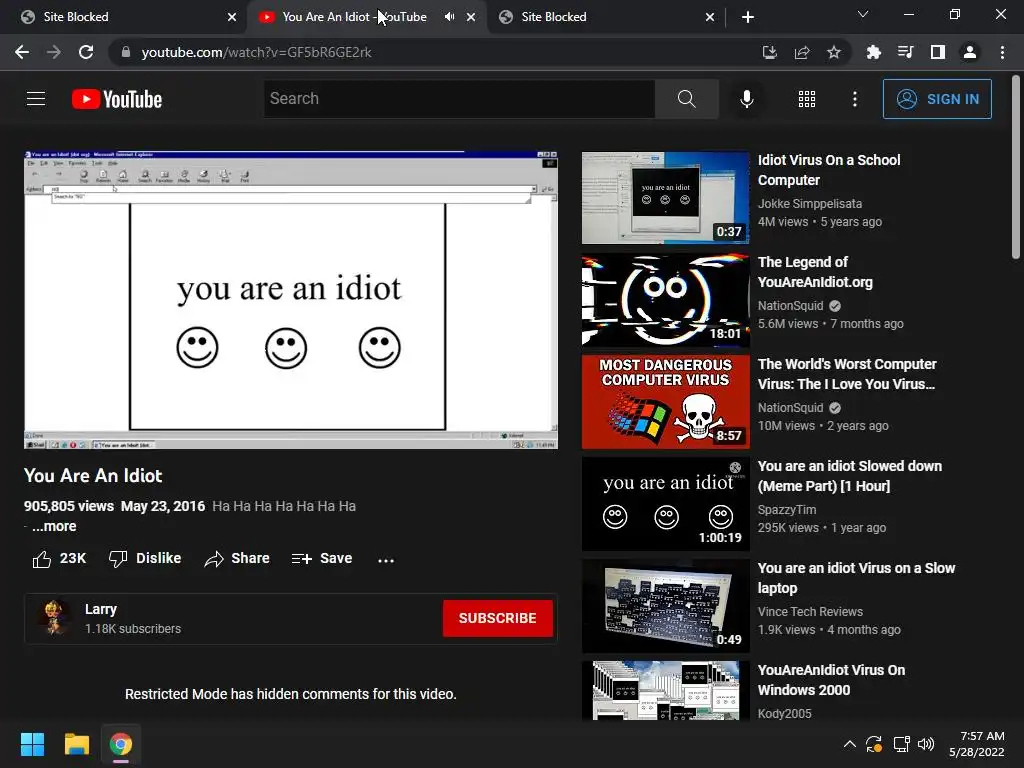Close the first Site Blocked tab

click(232, 17)
